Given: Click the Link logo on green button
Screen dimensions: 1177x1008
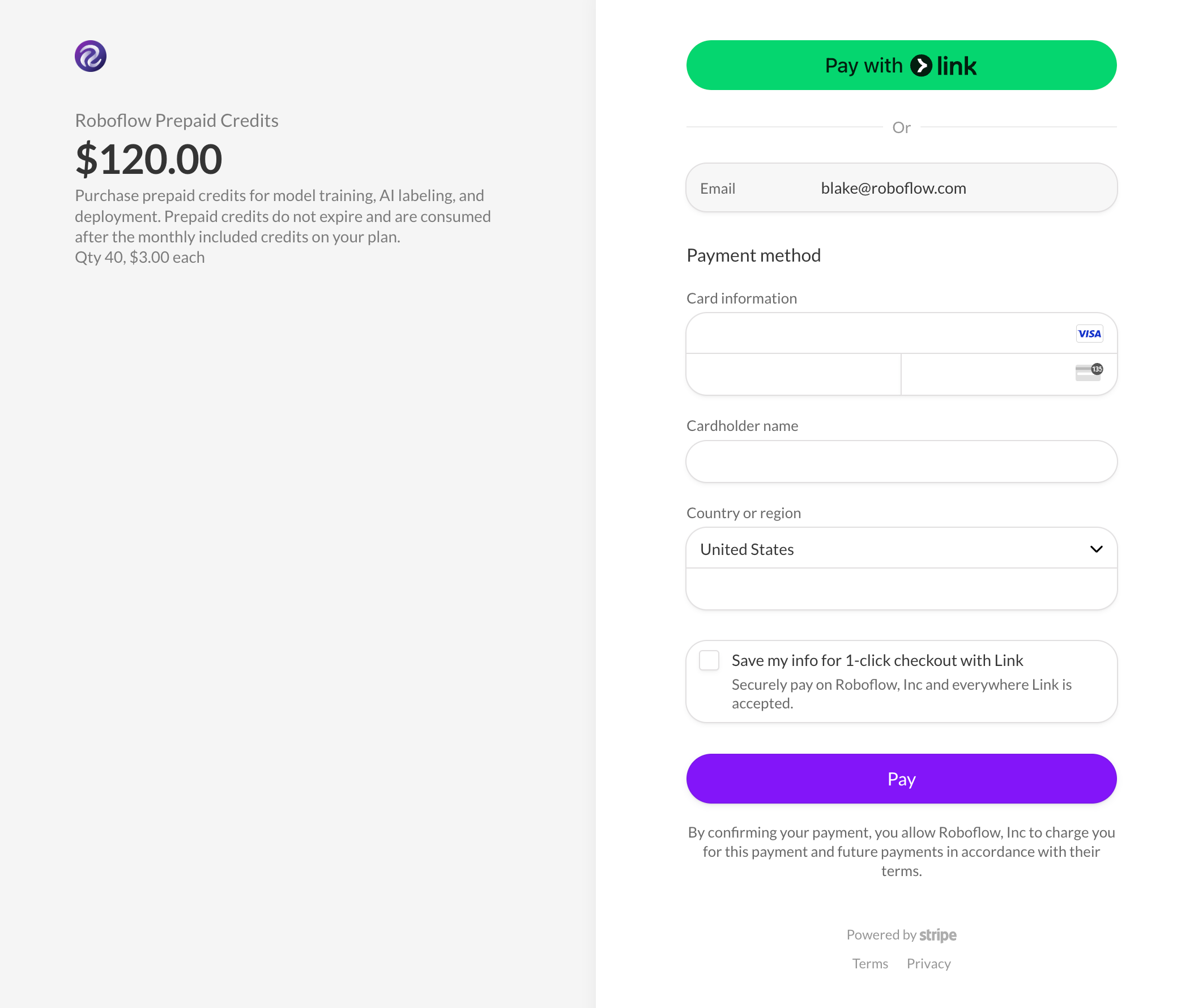Looking at the screenshot, I should (x=944, y=66).
